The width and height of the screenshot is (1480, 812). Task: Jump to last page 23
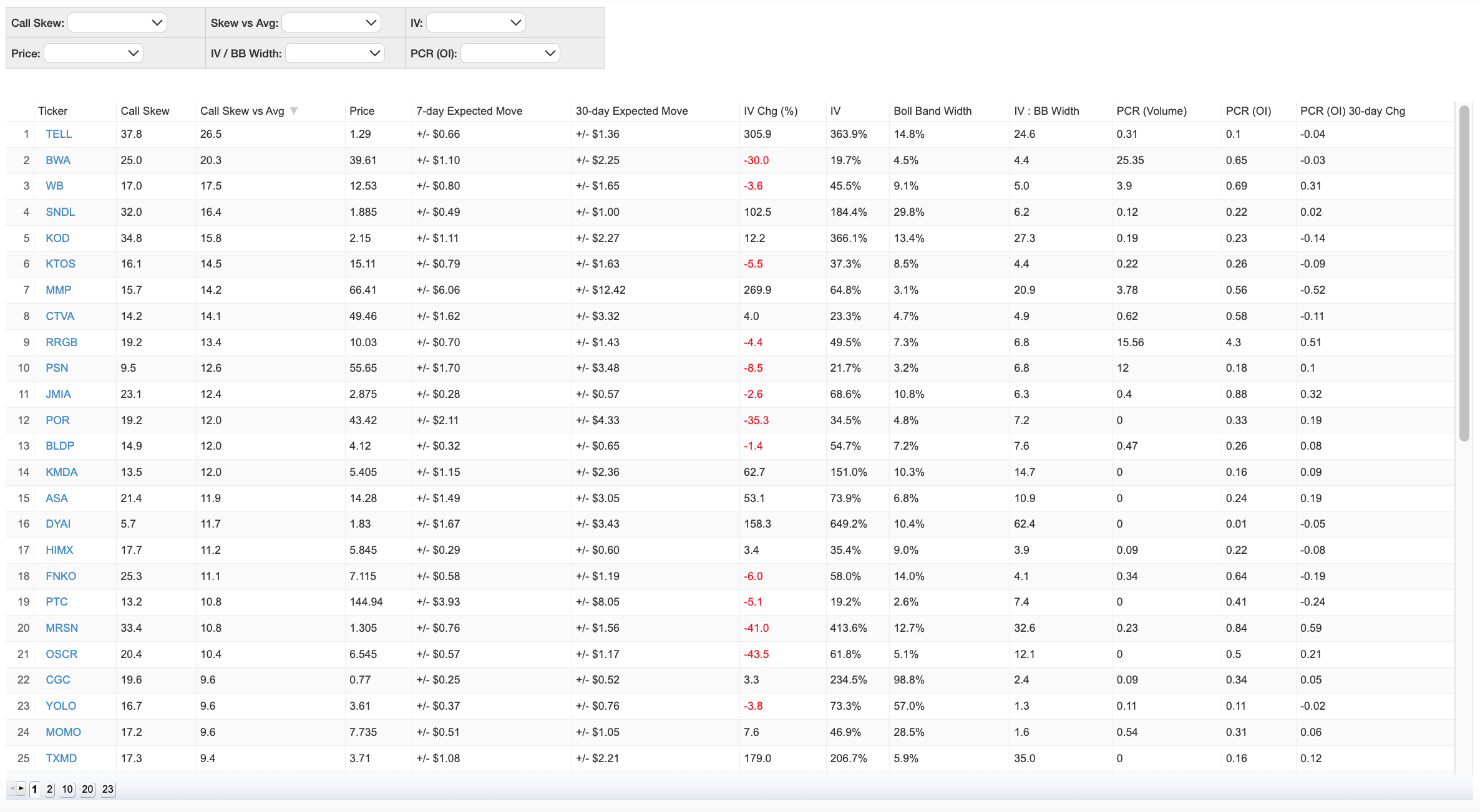[108, 789]
